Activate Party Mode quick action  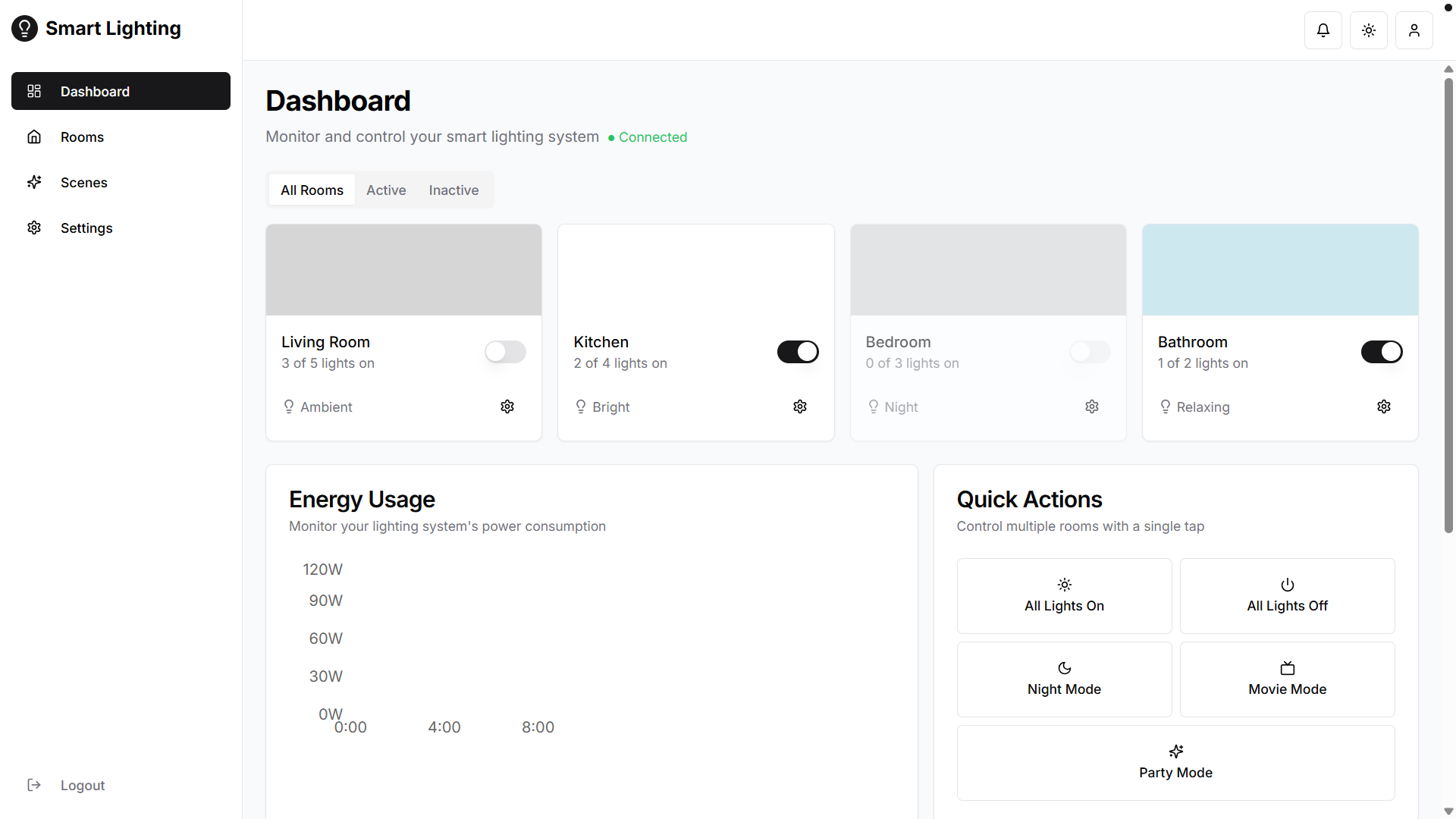click(1175, 762)
